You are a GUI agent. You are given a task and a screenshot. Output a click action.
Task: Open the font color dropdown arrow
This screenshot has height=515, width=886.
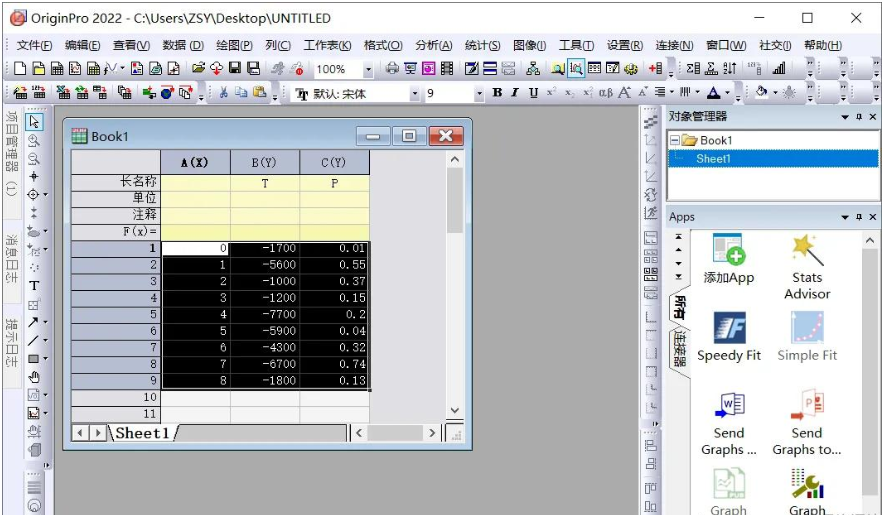point(728,93)
